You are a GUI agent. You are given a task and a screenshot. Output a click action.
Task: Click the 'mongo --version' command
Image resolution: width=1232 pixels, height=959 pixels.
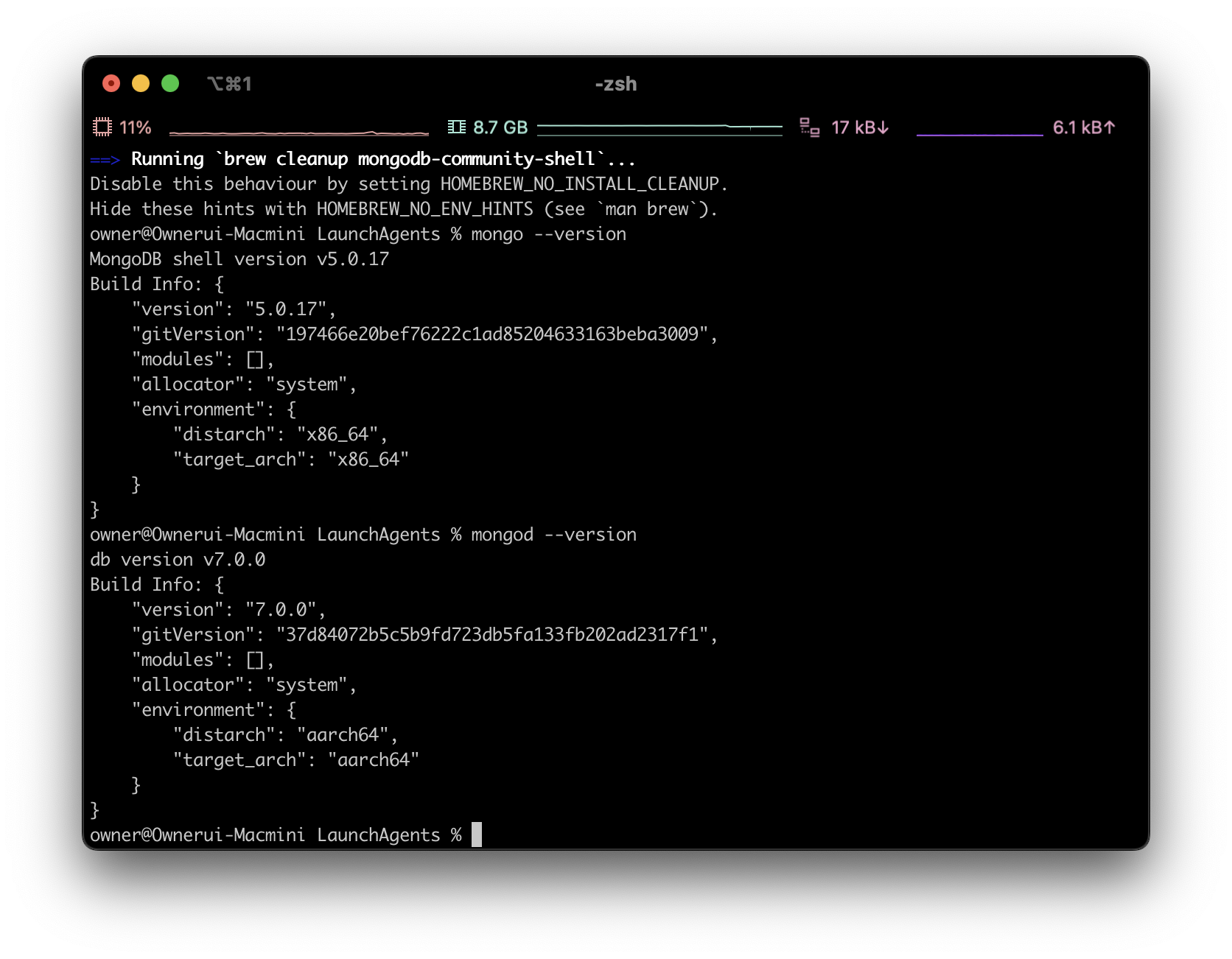549,234
